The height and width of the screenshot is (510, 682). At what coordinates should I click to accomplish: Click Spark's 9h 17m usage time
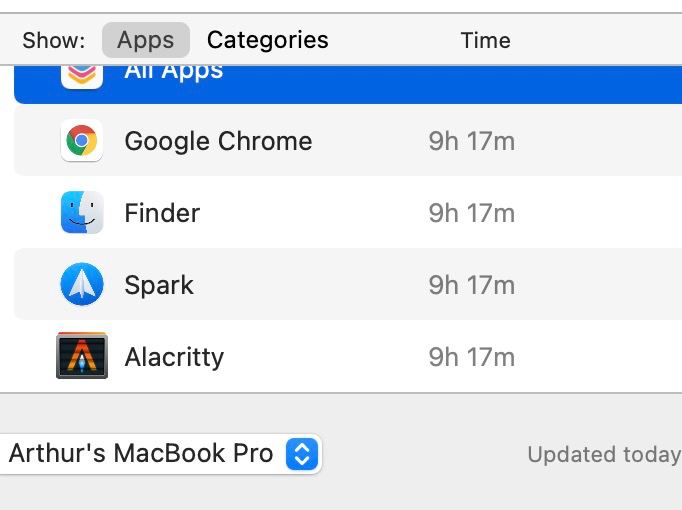(471, 285)
